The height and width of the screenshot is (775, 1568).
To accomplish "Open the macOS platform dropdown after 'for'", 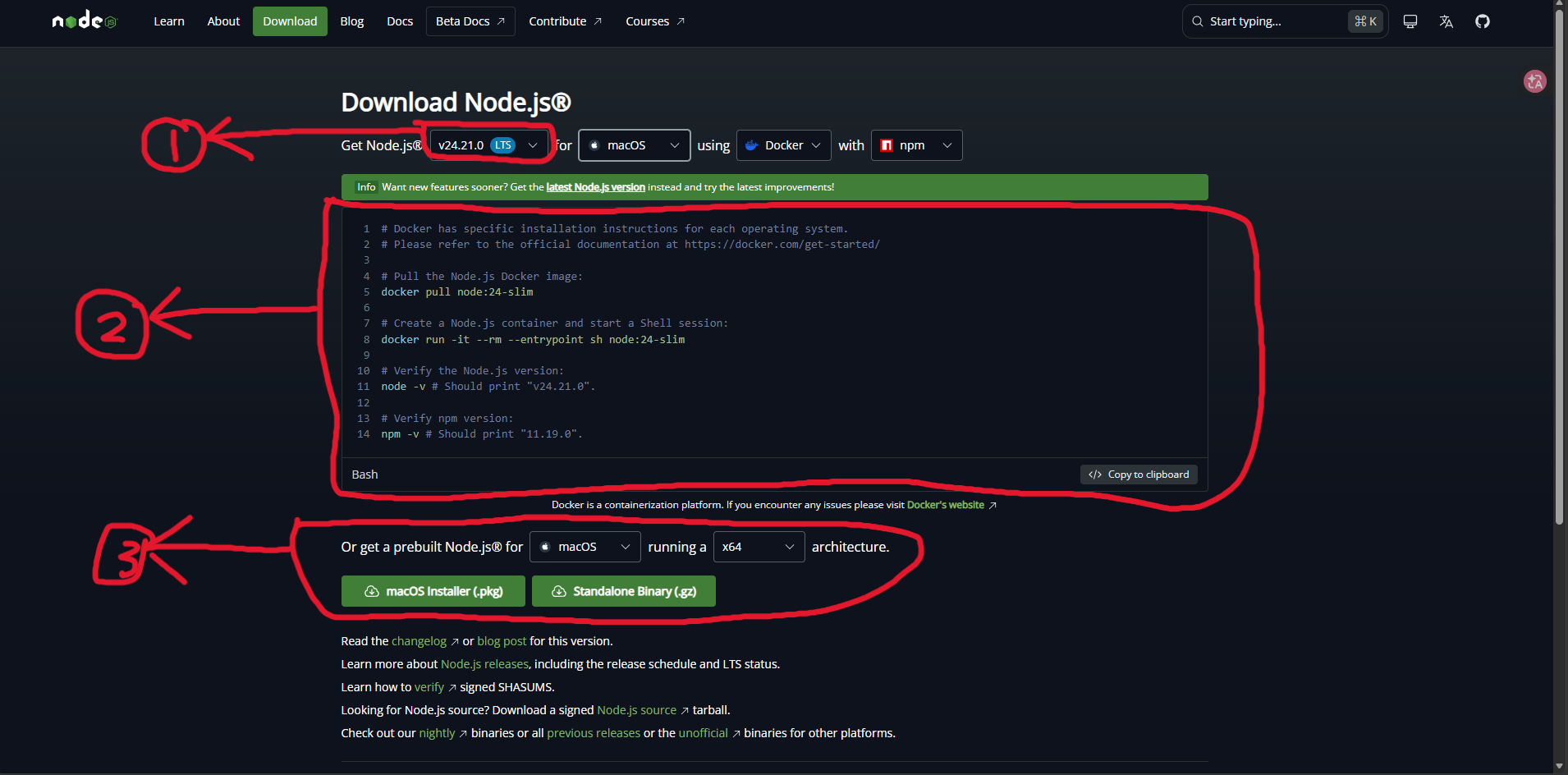I will [635, 145].
